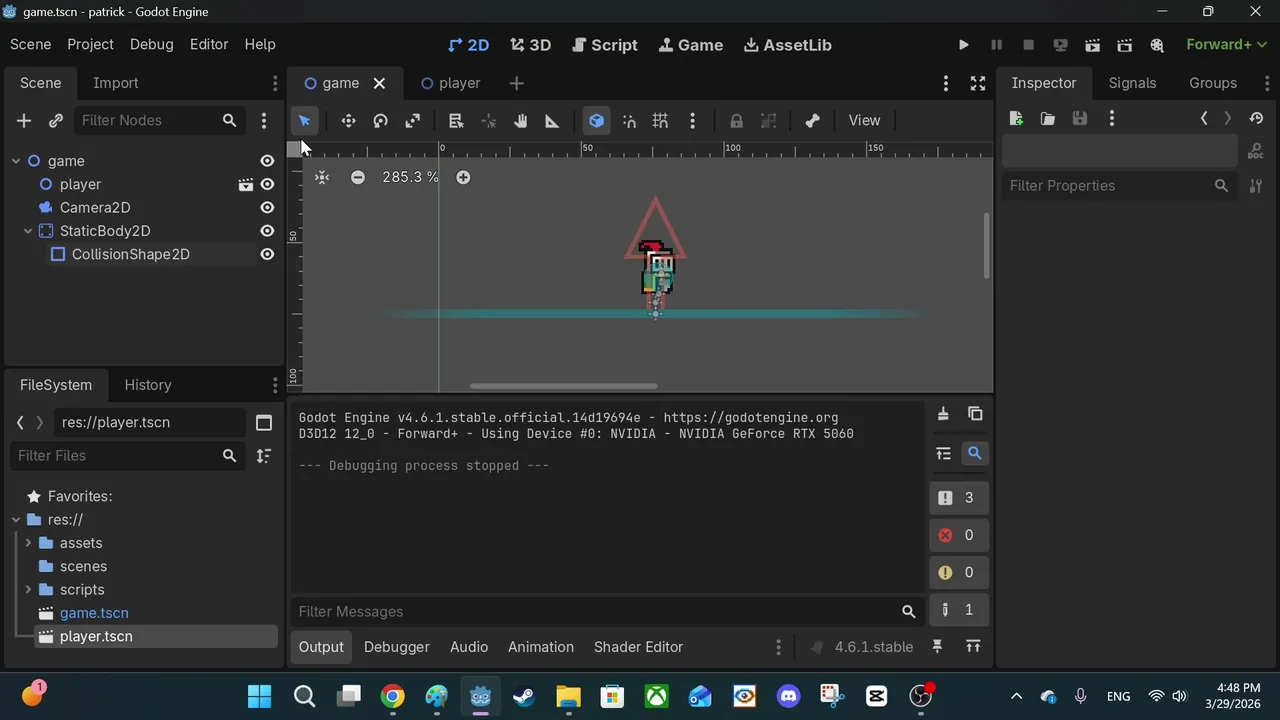Run the project with play button
This screenshot has height=720, width=1280.
(963, 45)
